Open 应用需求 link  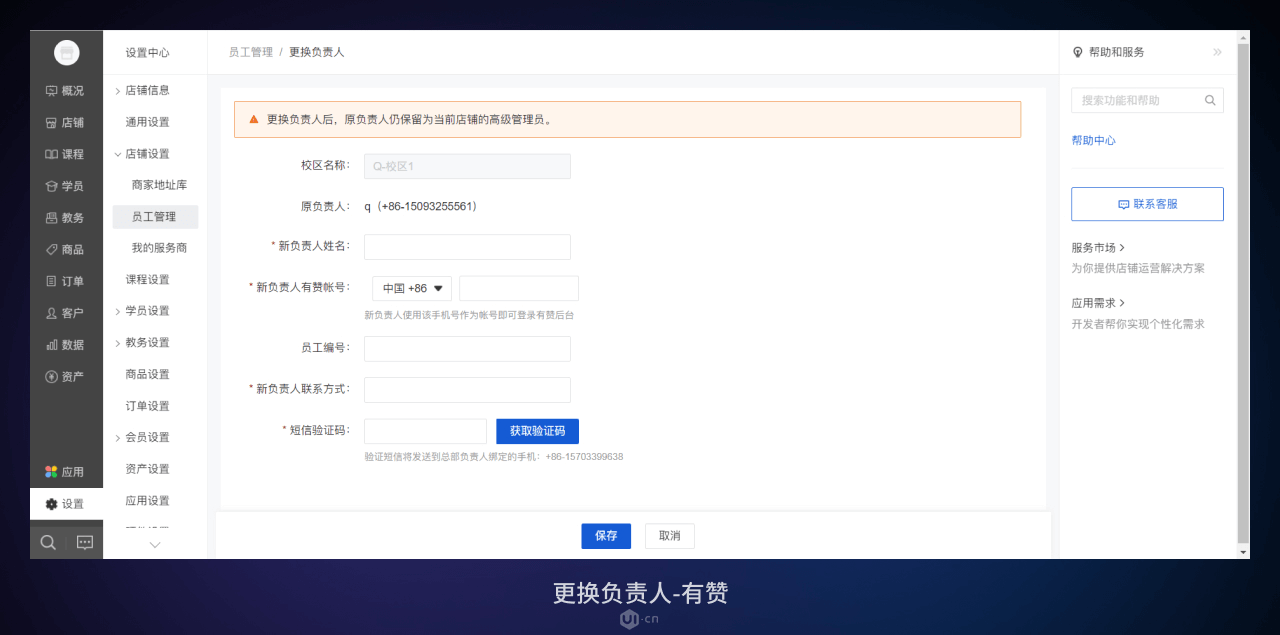pos(1098,303)
